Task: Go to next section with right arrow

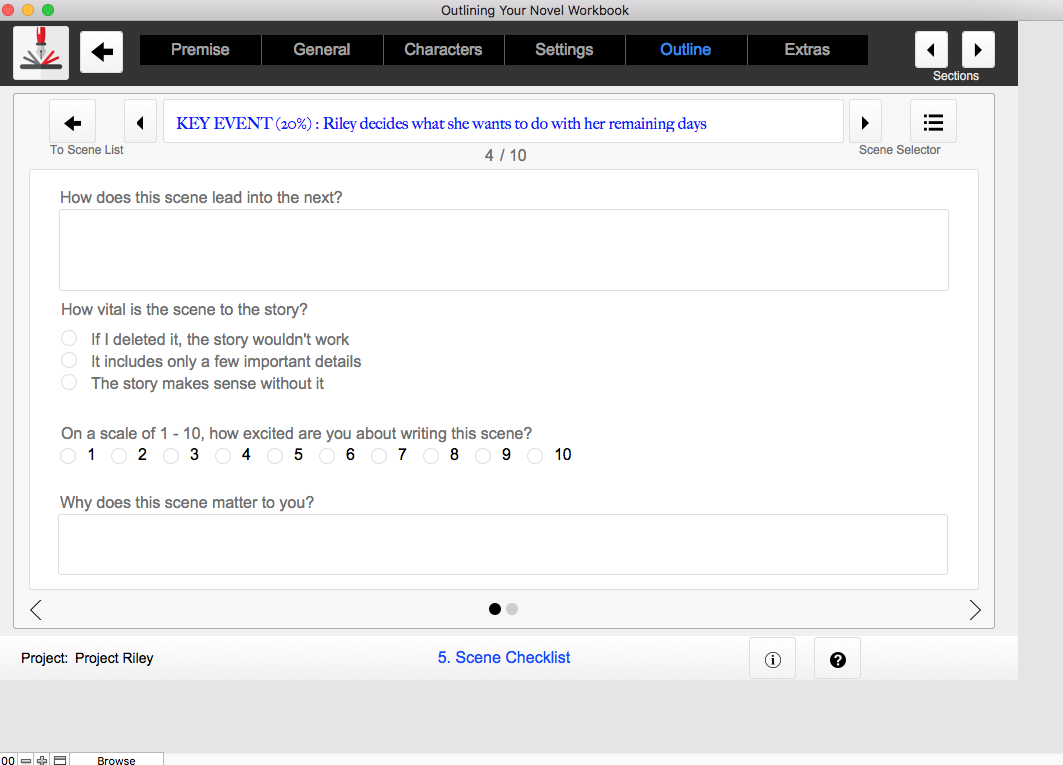Action: pos(978,50)
